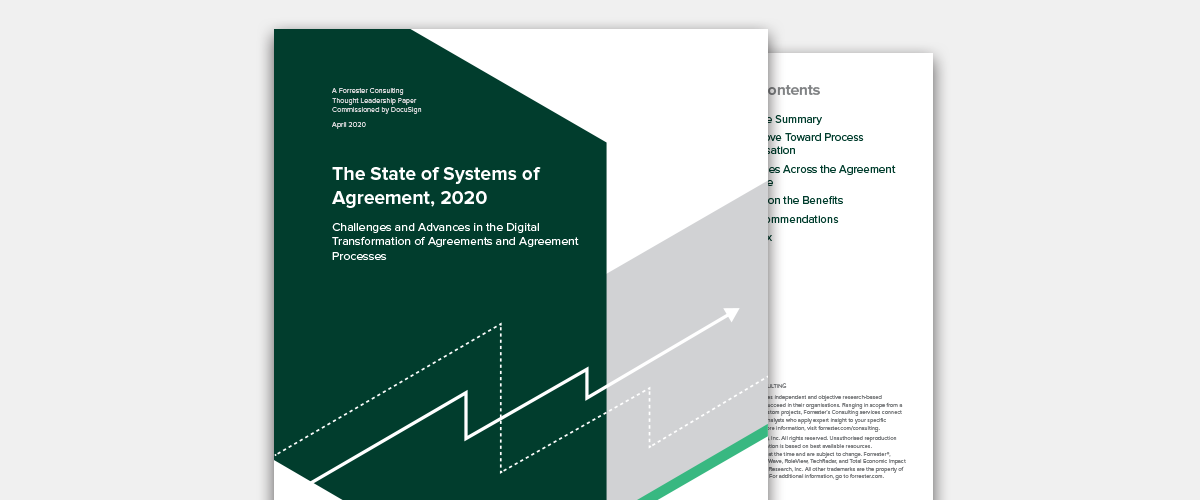This screenshot has width=1200, height=500.
Task: Click the grey contents heading on the back page
Action: (x=794, y=90)
